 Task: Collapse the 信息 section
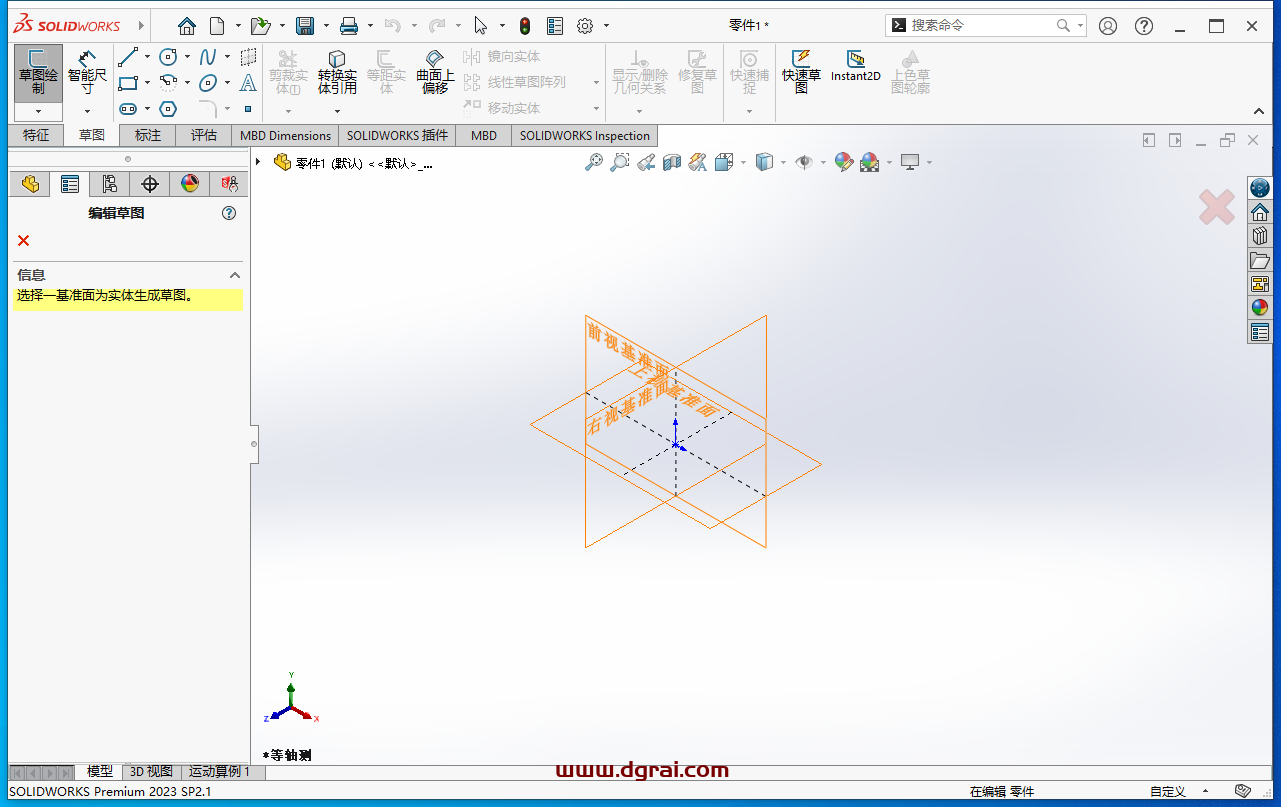pos(235,275)
